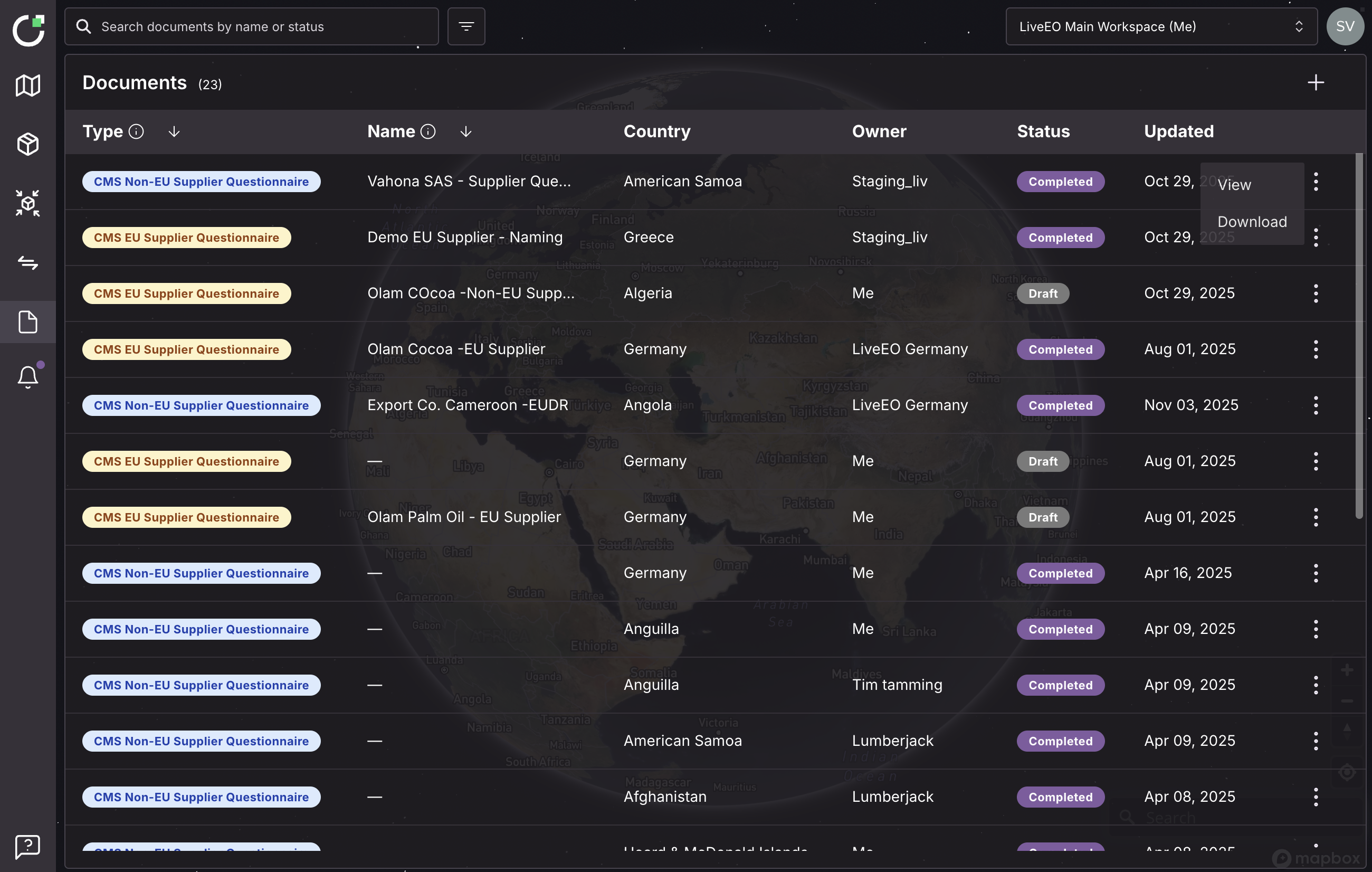Open the Documents page sidebar icon

pos(27,322)
